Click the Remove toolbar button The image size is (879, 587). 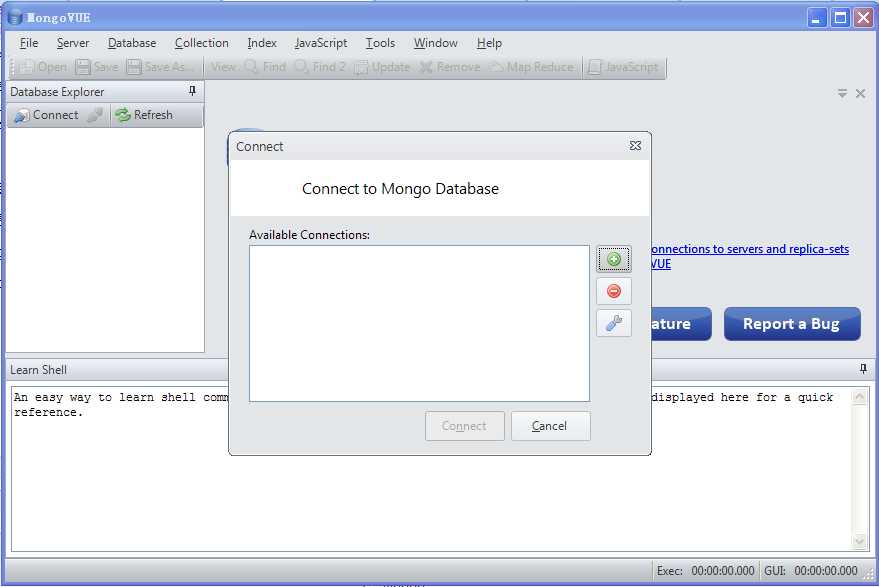click(x=450, y=67)
